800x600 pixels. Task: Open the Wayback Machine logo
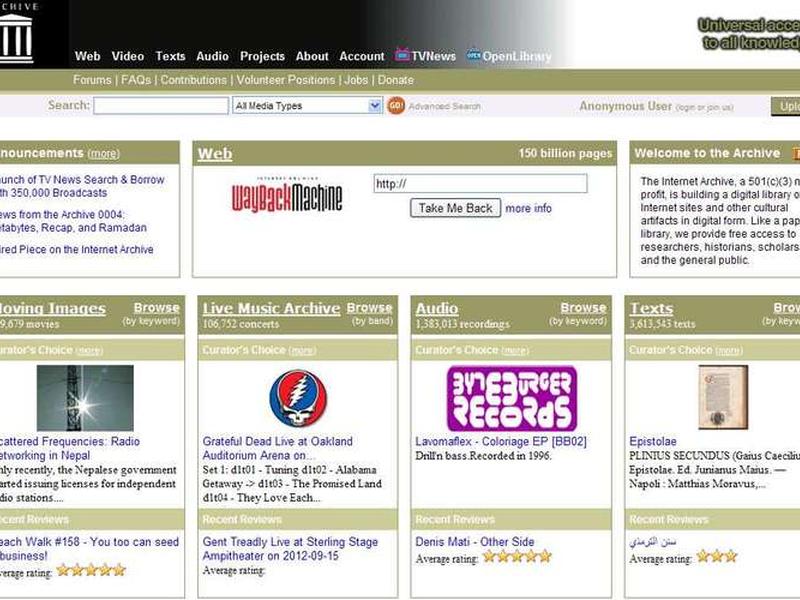[287, 196]
